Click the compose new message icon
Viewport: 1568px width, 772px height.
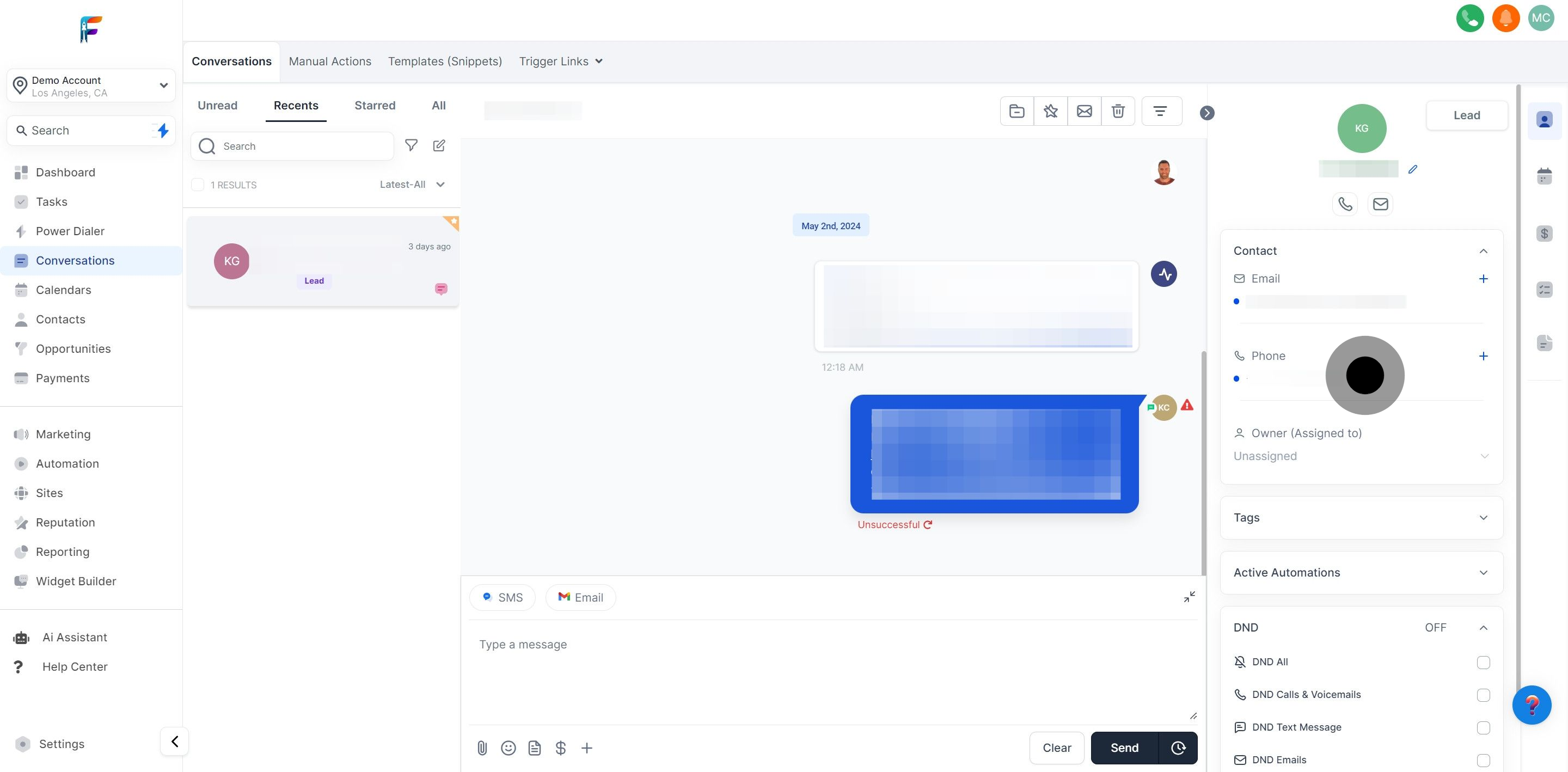439,145
